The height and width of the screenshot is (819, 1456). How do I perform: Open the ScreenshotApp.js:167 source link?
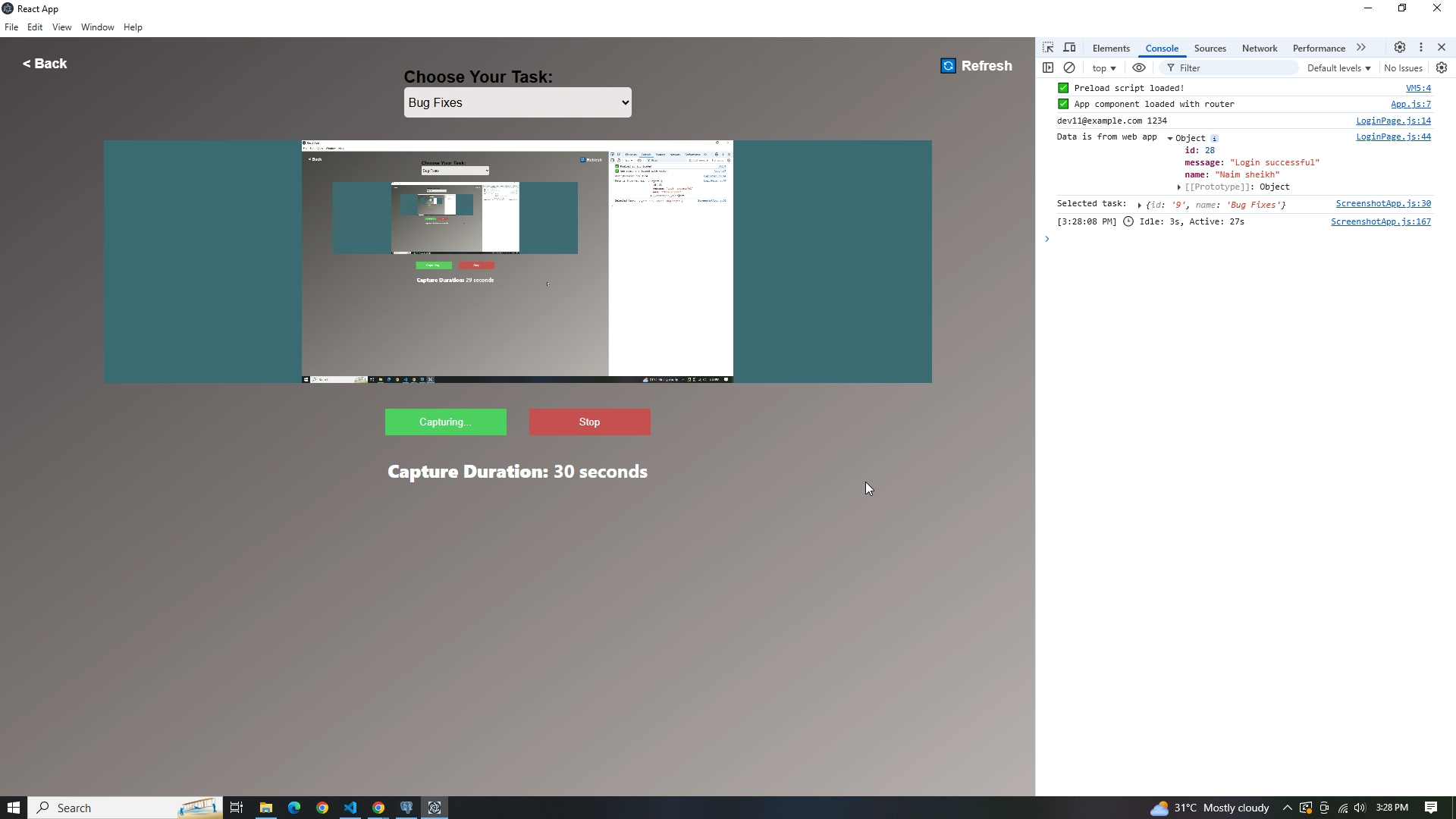[1380, 221]
